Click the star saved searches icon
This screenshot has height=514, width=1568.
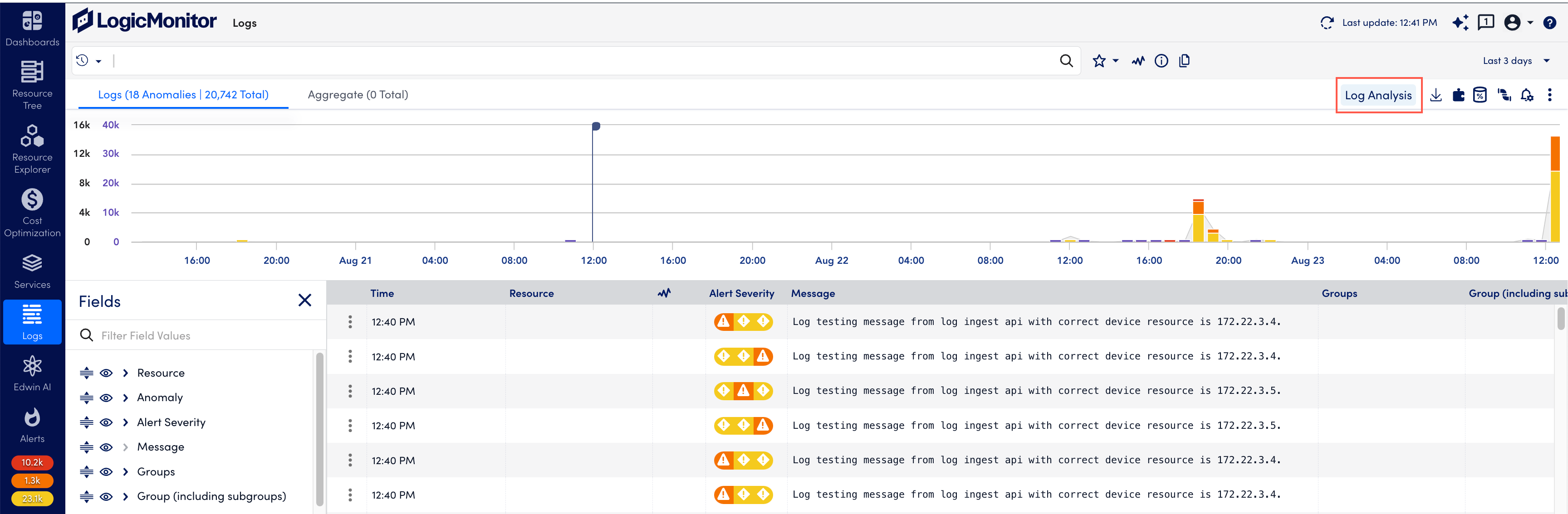(1099, 61)
